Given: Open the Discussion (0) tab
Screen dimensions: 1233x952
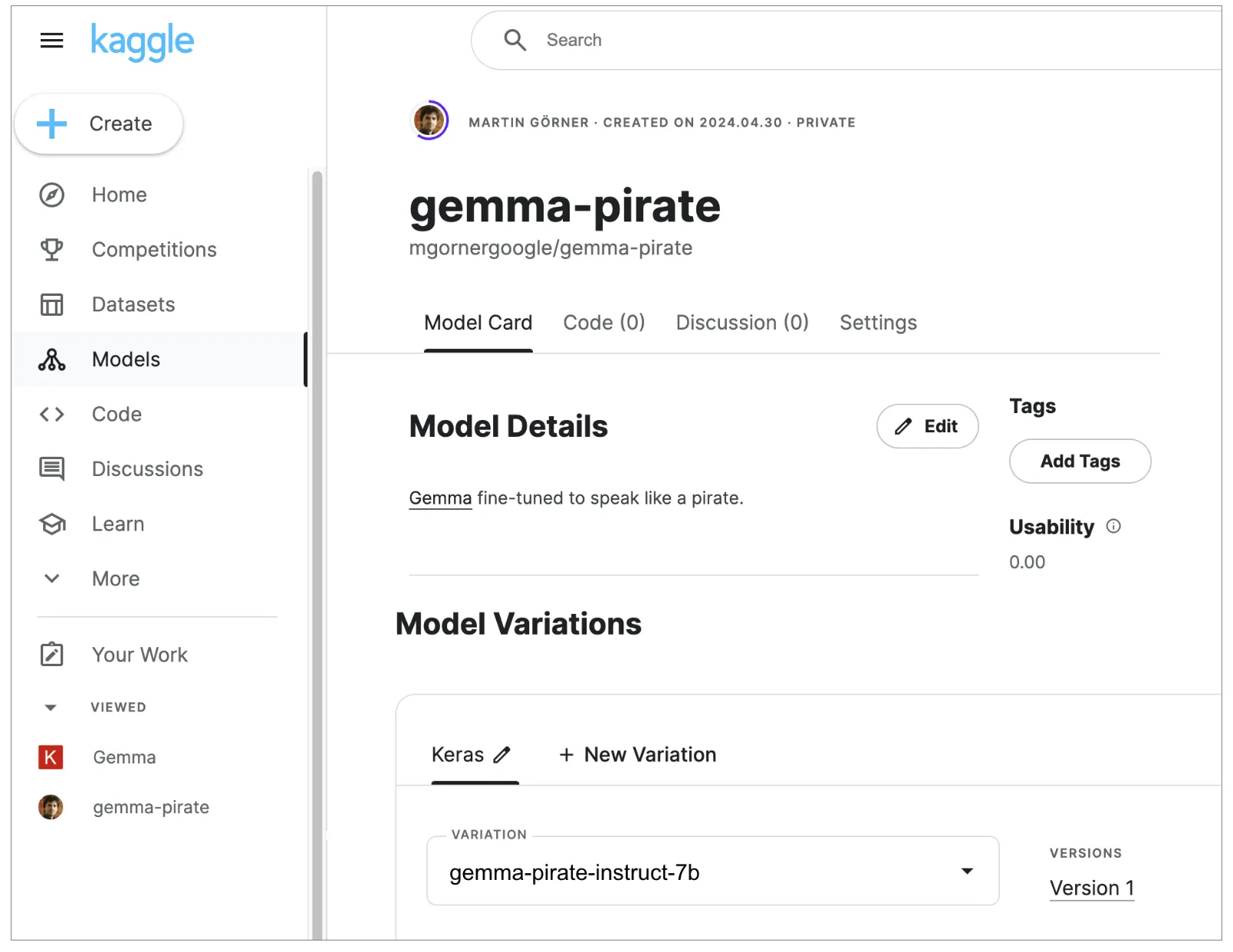Looking at the screenshot, I should pyautogui.click(x=741, y=323).
